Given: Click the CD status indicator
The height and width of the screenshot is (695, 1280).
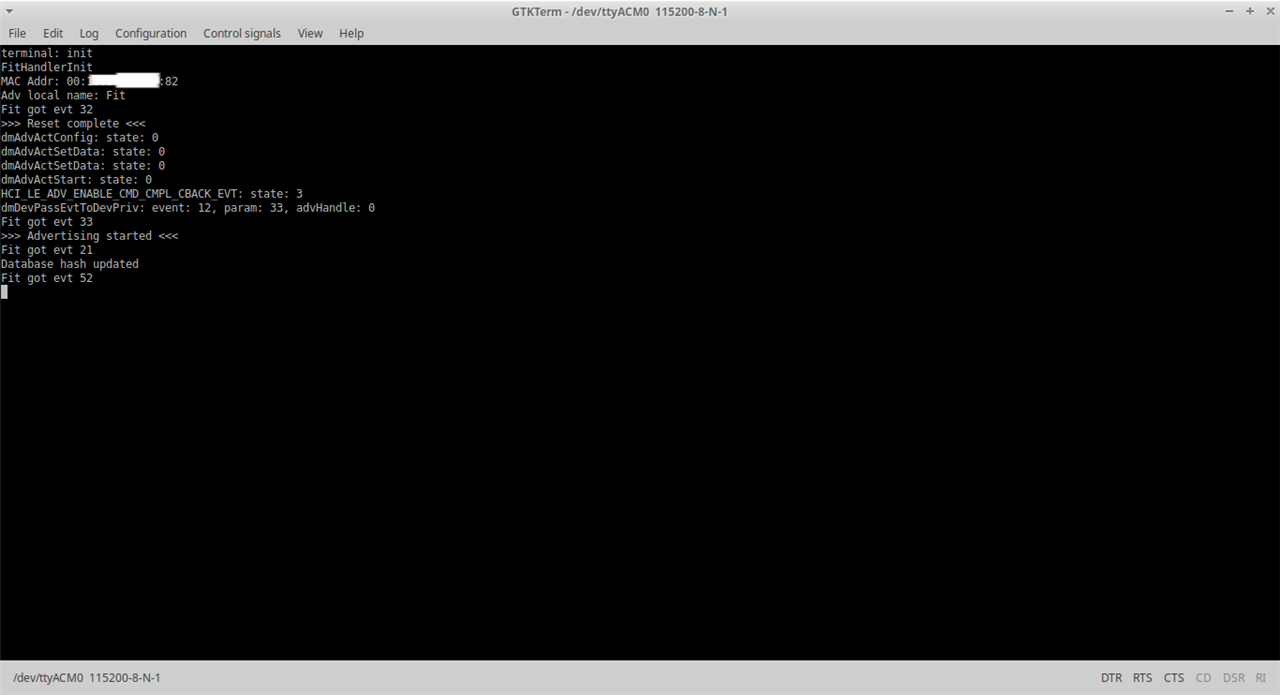Looking at the screenshot, I should pos(1203,678).
